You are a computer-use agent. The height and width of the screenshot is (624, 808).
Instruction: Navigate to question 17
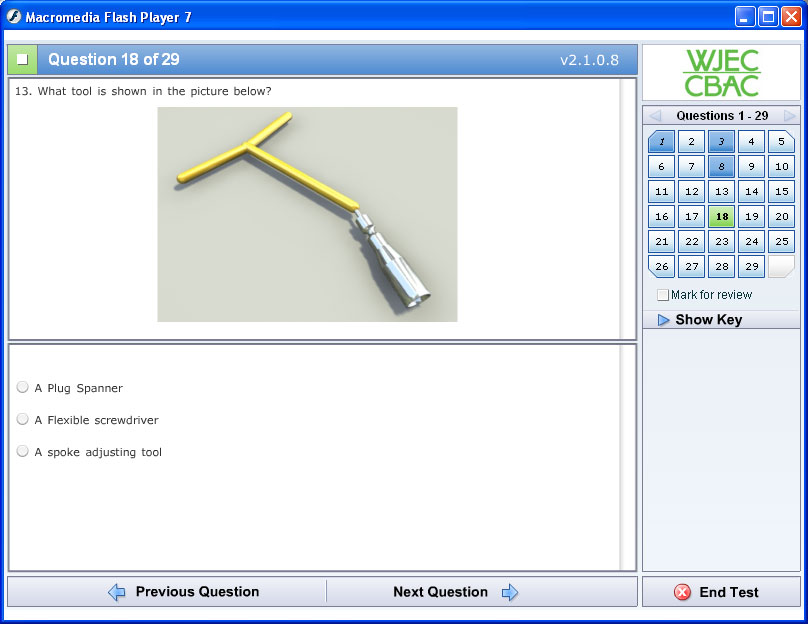[692, 216]
